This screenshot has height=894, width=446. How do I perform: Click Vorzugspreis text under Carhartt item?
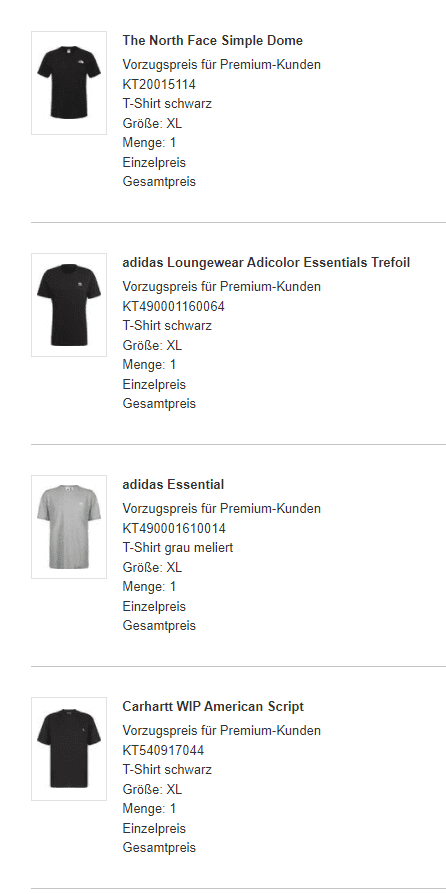(x=222, y=731)
